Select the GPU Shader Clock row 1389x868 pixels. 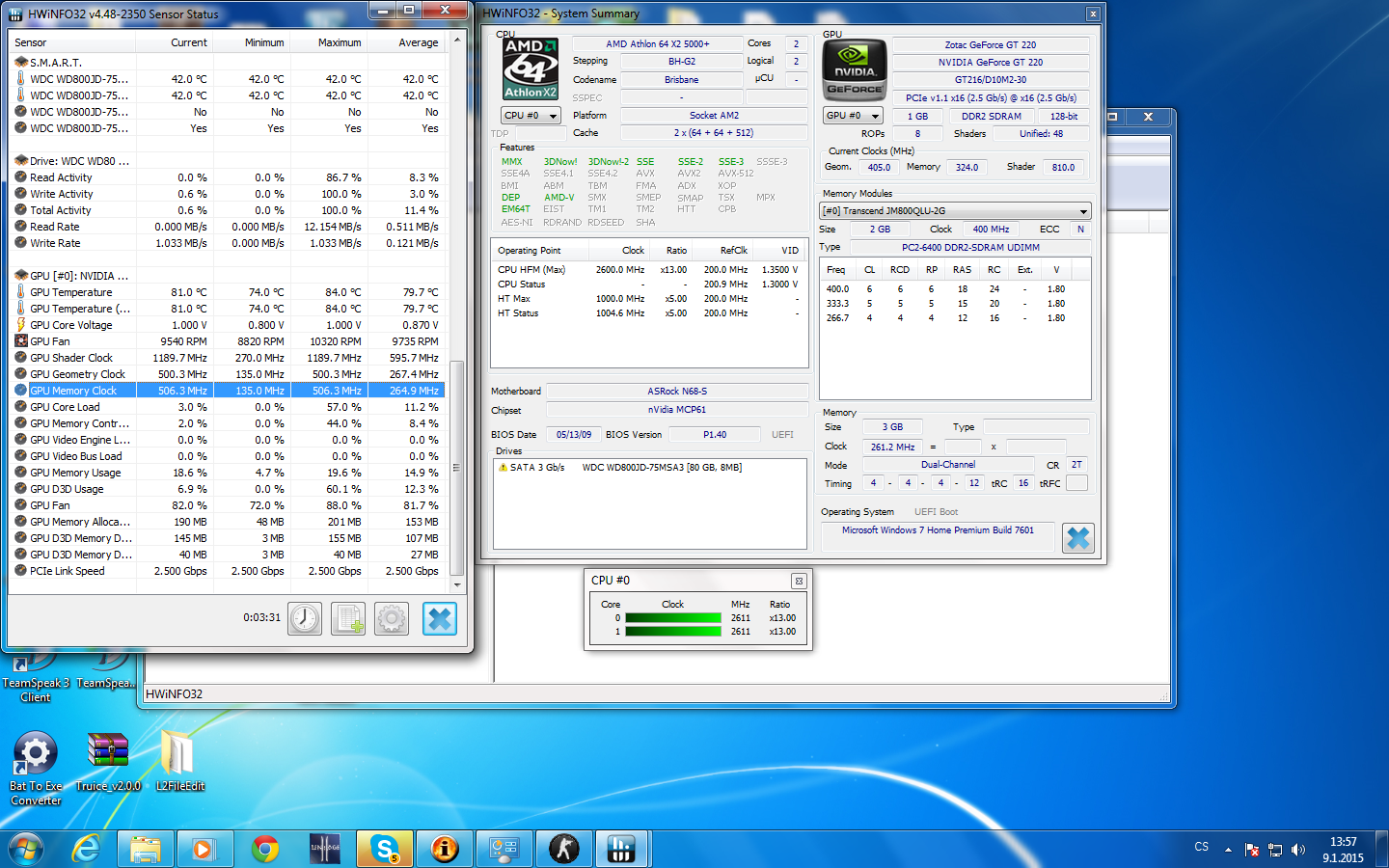click(228, 358)
